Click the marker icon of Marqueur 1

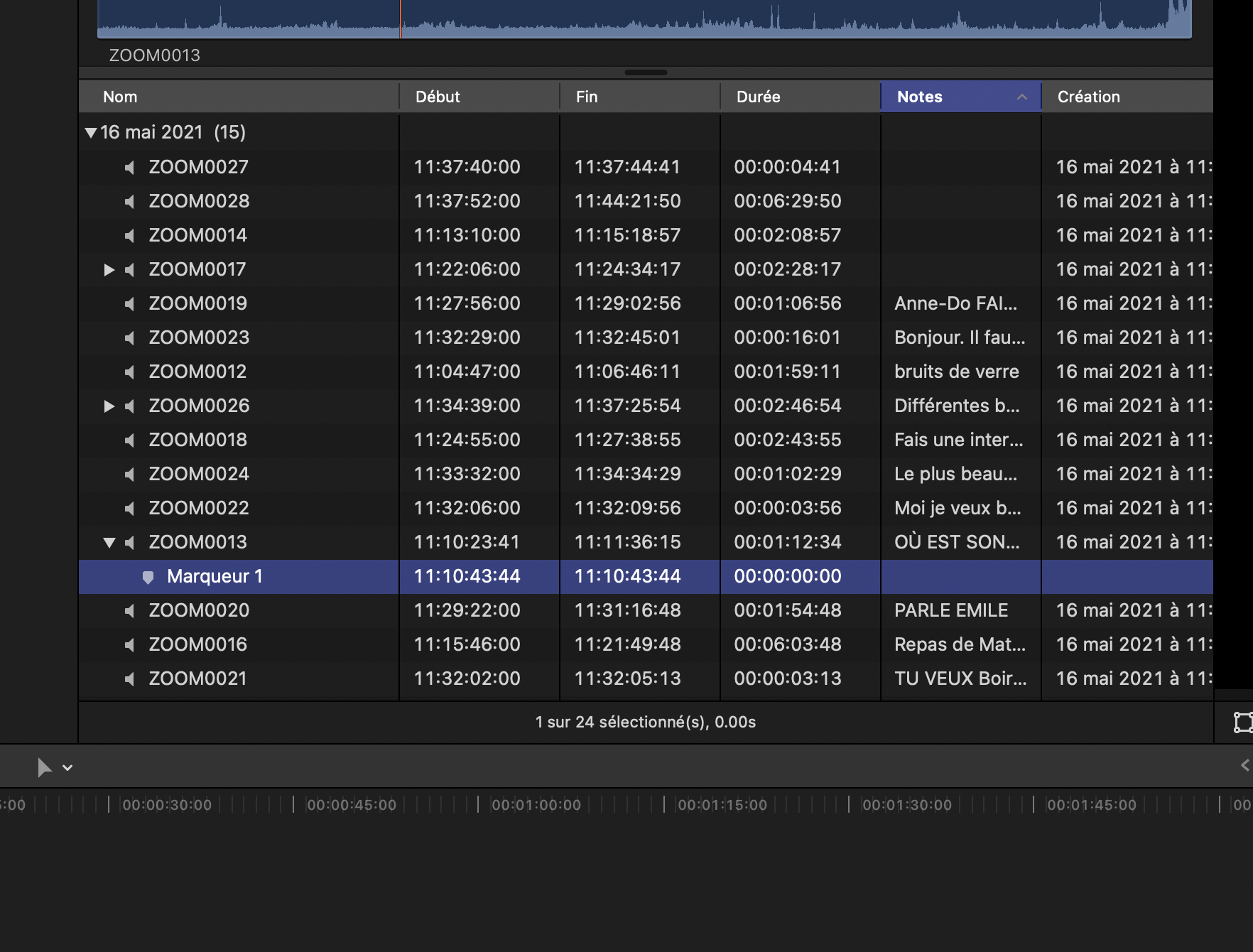click(x=148, y=577)
